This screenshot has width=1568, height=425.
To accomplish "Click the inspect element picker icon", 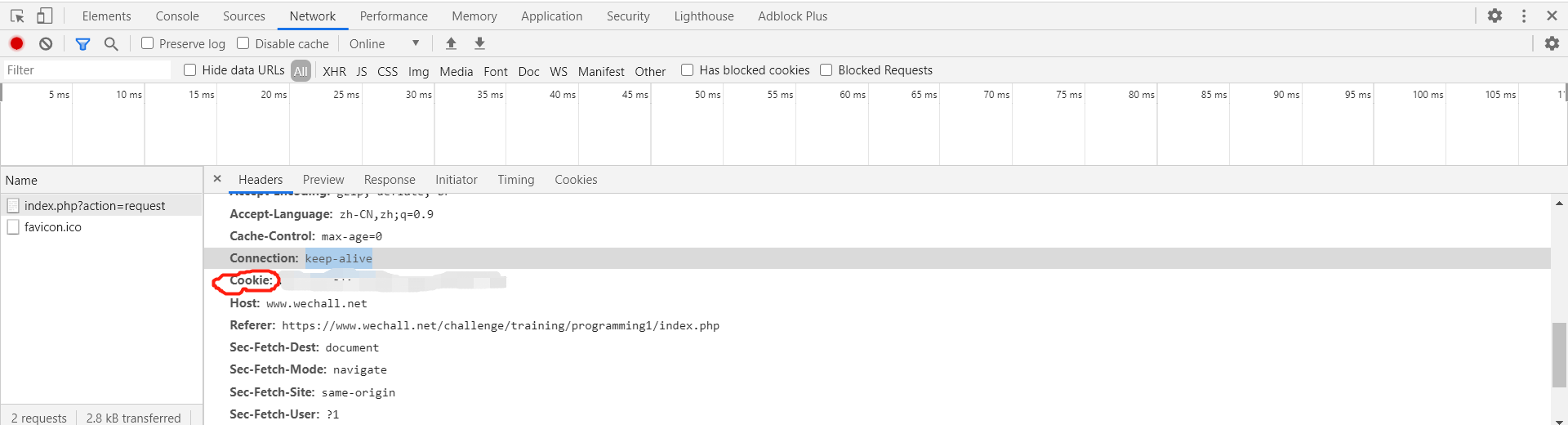I will (17, 16).
